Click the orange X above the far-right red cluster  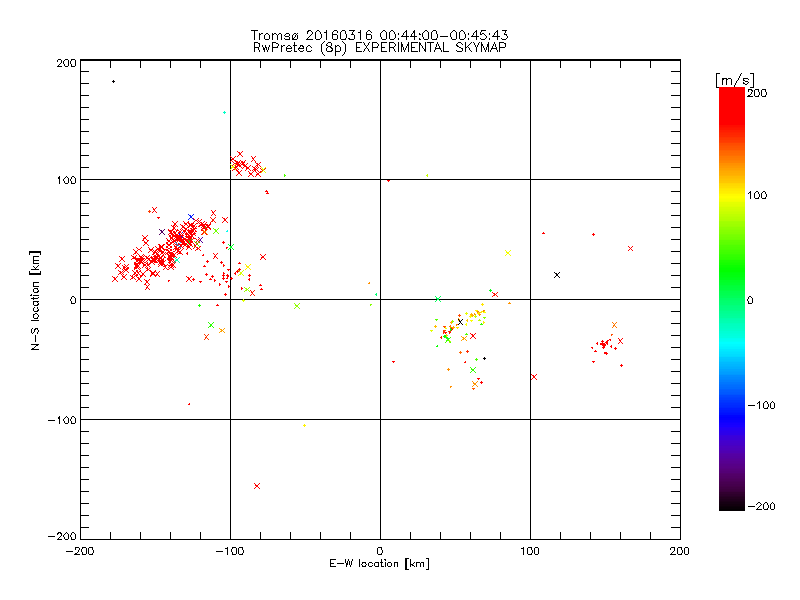[614, 325]
